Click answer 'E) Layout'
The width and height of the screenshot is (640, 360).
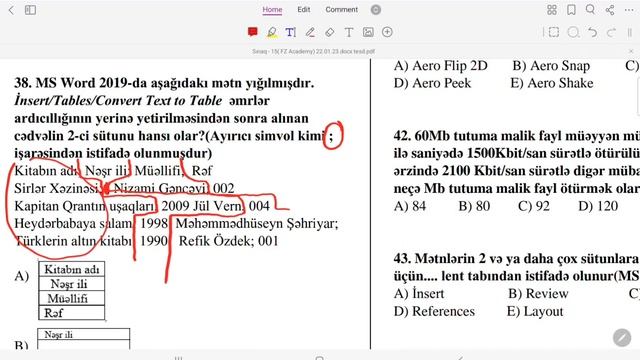coord(535,311)
